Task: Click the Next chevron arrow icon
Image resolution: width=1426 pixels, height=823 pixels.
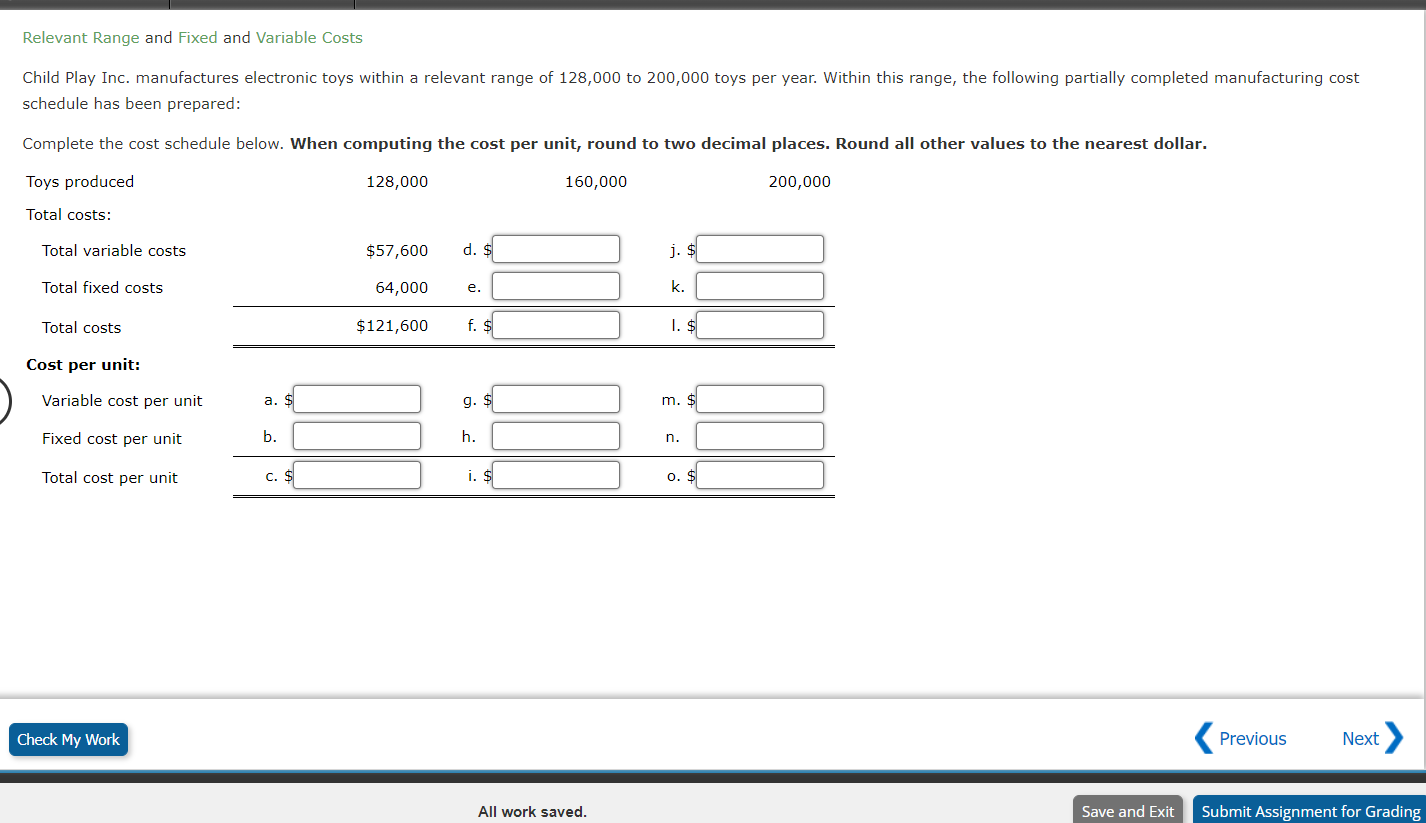Action: point(1396,738)
